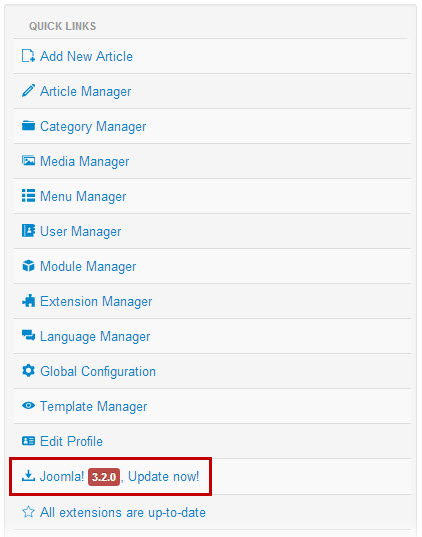Click the eye icon beside Template Manager
The height and width of the screenshot is (537, 422).
point(28,406)
